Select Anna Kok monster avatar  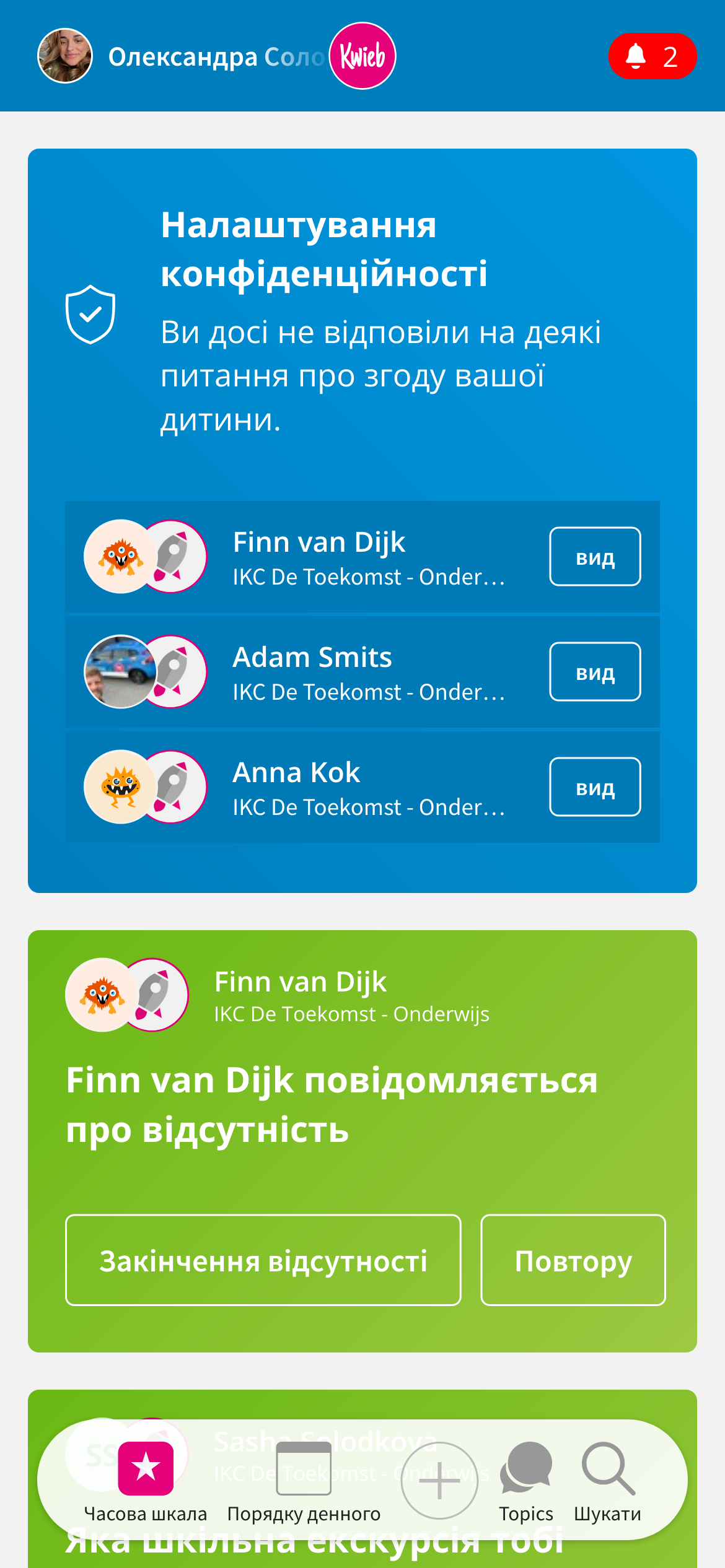tap(121, 787)
